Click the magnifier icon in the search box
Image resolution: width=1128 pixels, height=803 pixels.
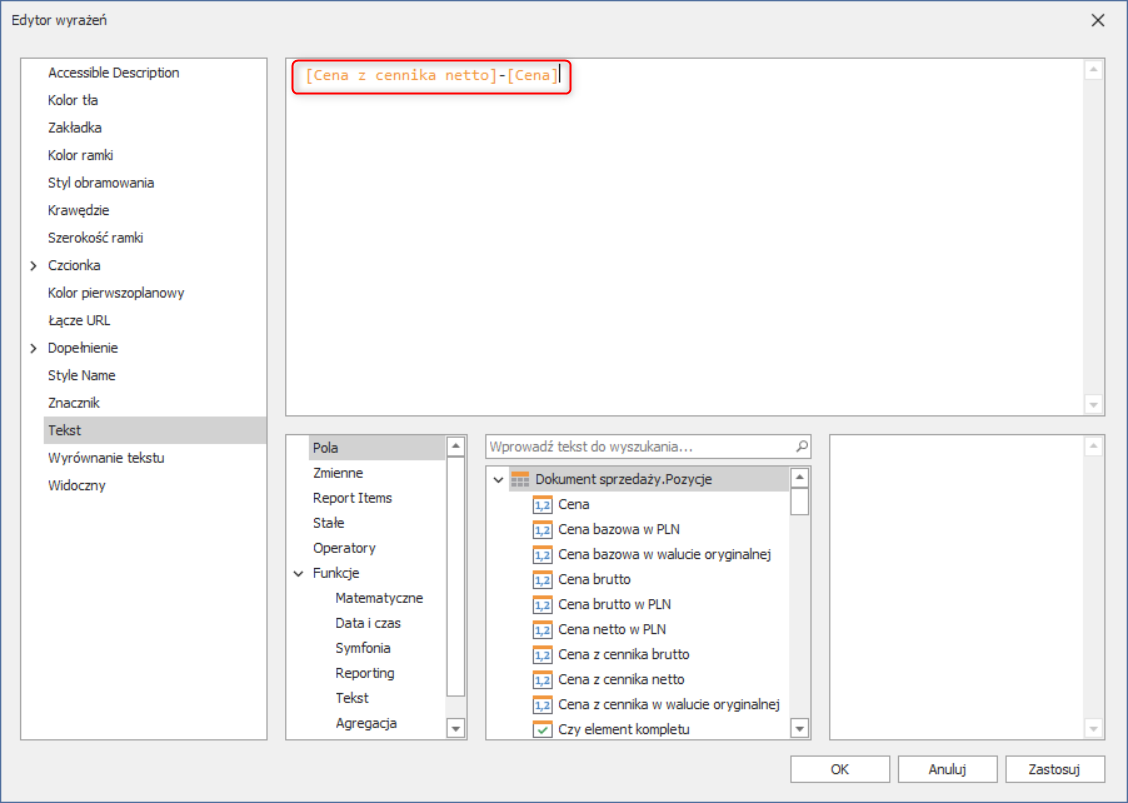[x=801, y=447]
